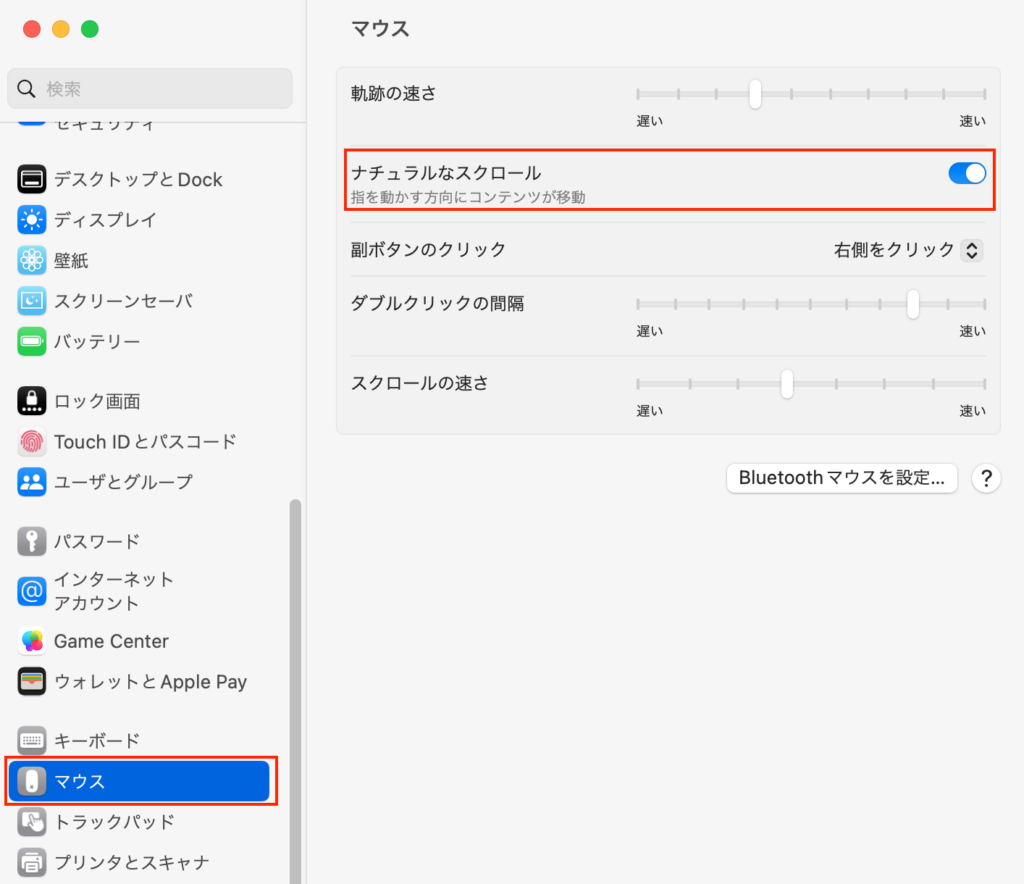Screen dimensions: 1024x884
Task: Open ロック画面 settings
Action: point(138,401)
